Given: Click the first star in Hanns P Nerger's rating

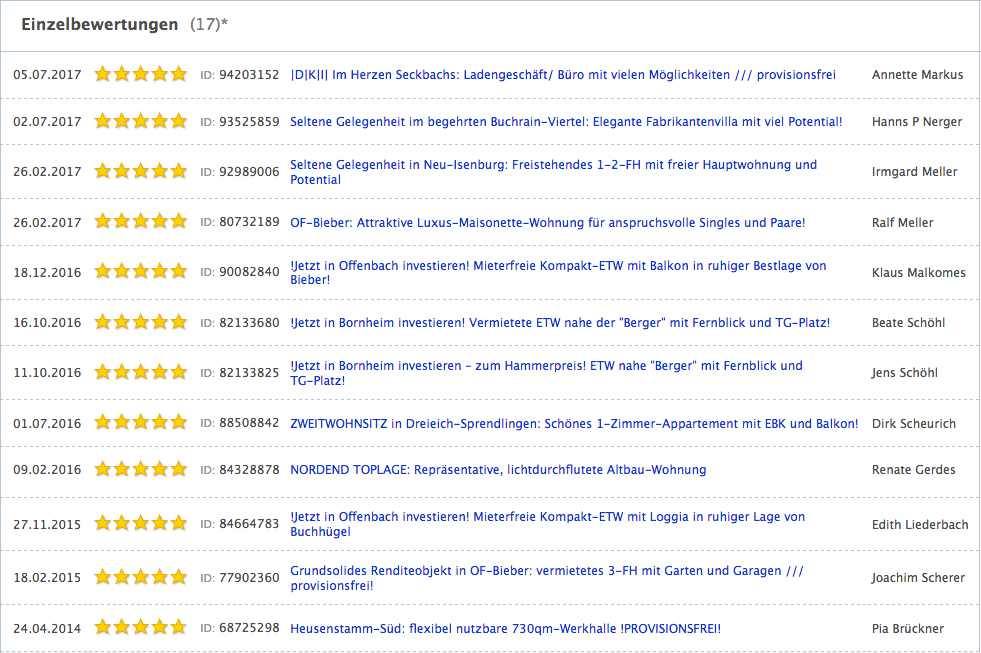Looking at the screenshot, I should (101, 121).
